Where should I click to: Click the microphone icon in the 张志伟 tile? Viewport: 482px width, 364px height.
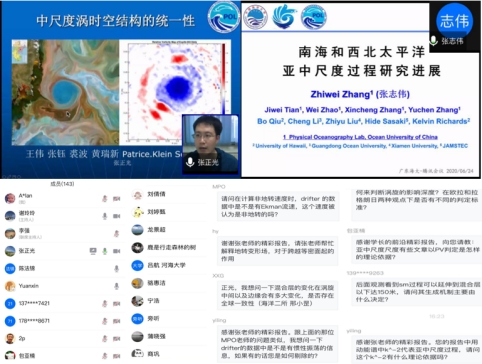(x=433, y=41)
